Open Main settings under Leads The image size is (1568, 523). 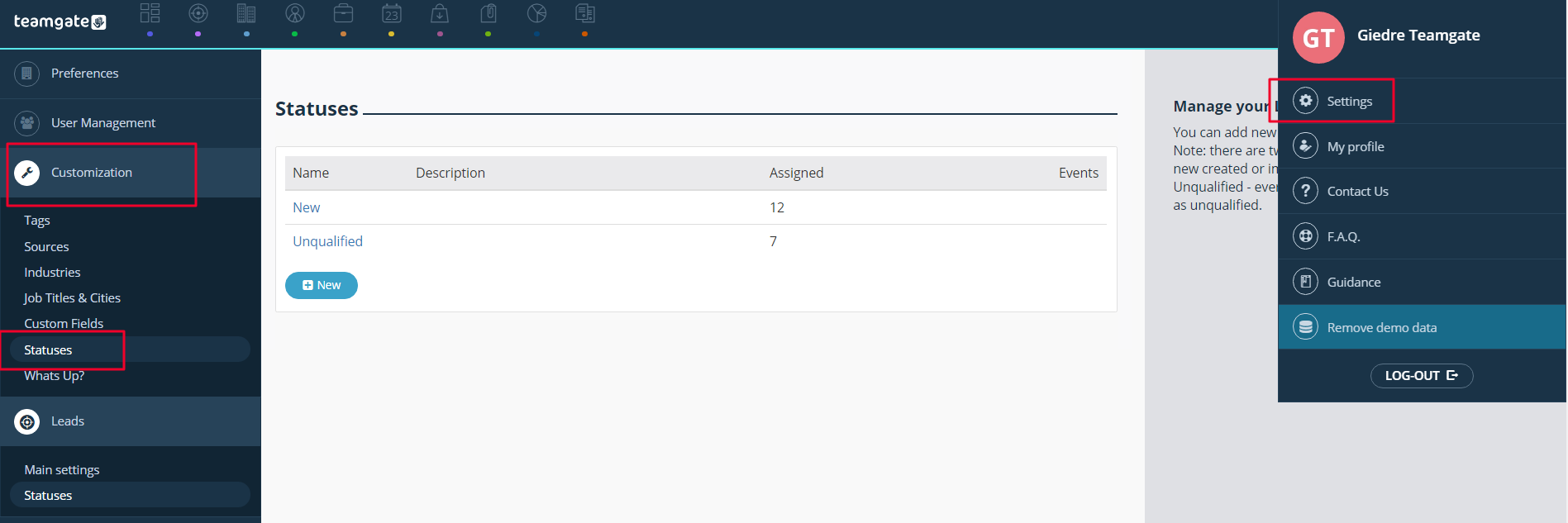coord(62,469)
